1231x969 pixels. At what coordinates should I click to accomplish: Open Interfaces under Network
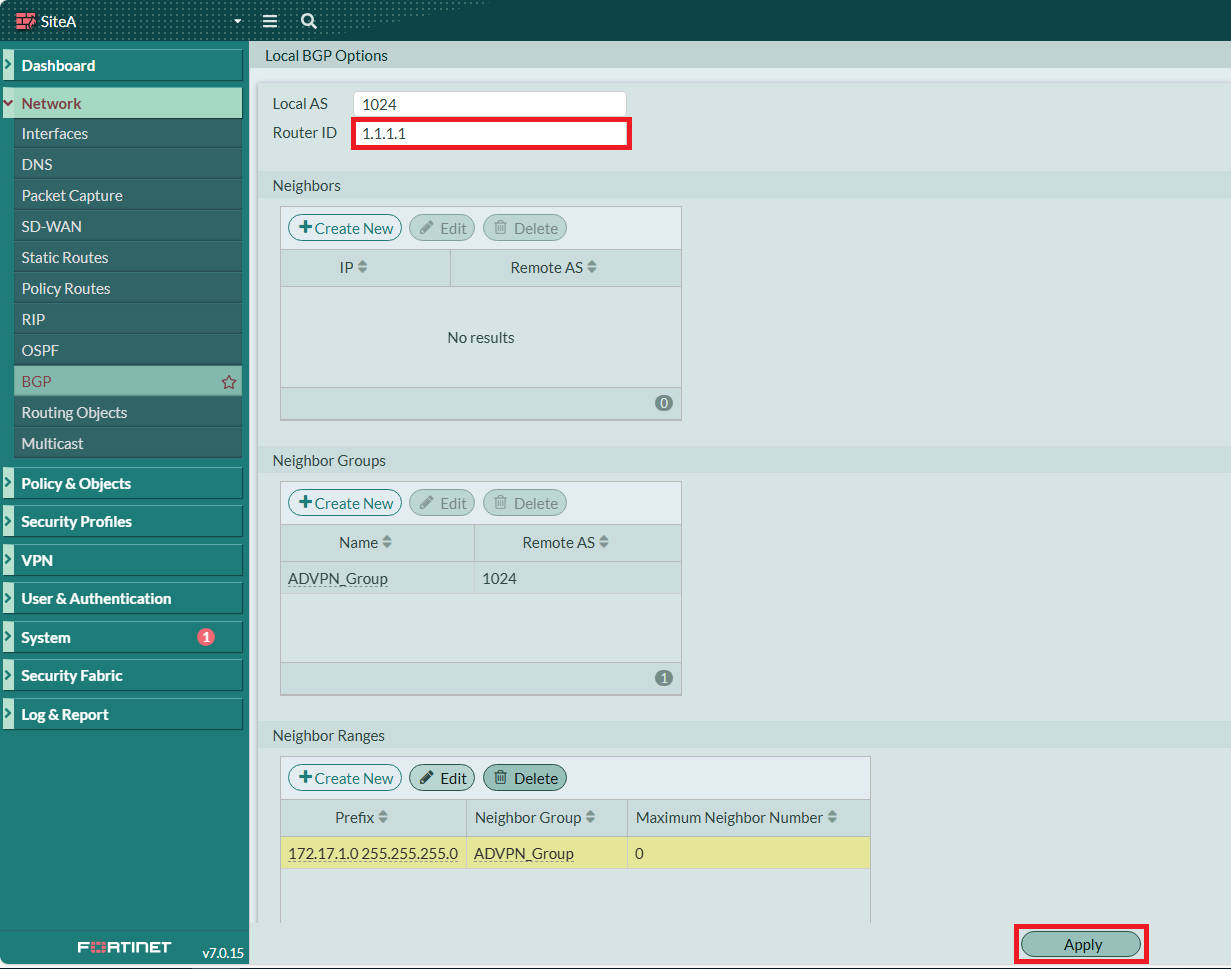point(128,134)
